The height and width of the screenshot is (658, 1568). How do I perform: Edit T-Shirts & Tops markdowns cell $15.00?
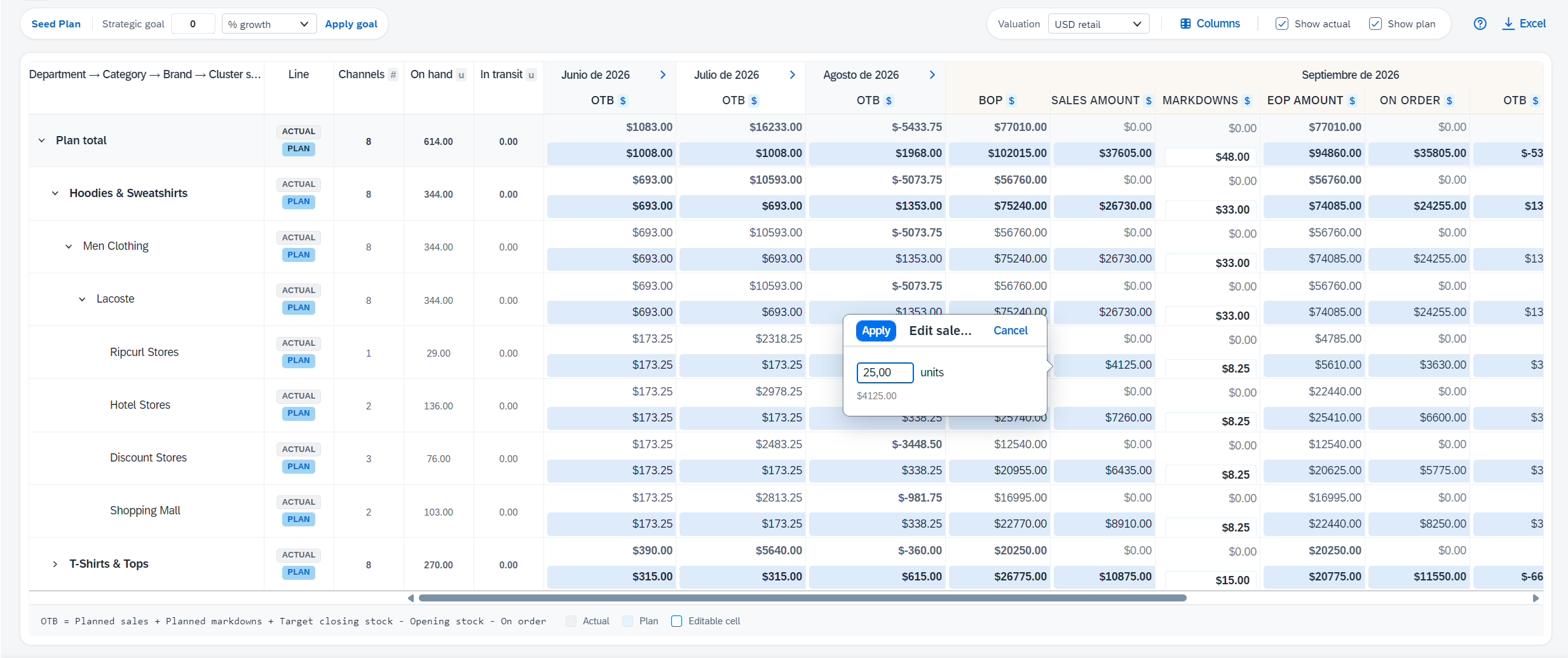pos(1210,580)
